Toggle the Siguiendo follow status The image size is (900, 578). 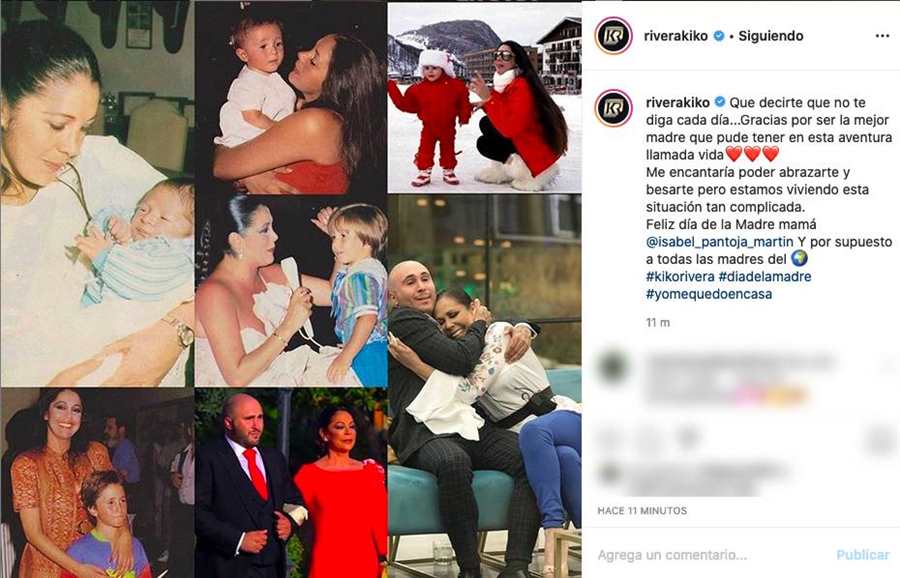770,36
